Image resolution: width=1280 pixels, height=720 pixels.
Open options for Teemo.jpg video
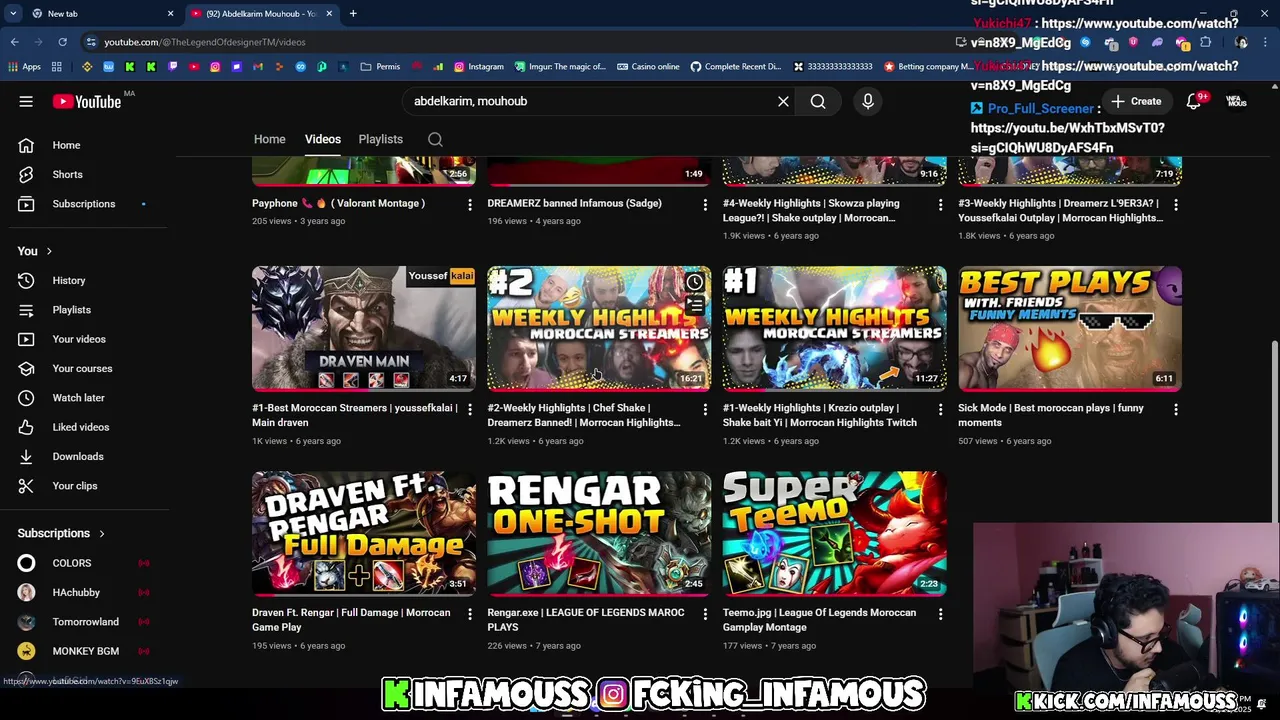click(940, 614)
